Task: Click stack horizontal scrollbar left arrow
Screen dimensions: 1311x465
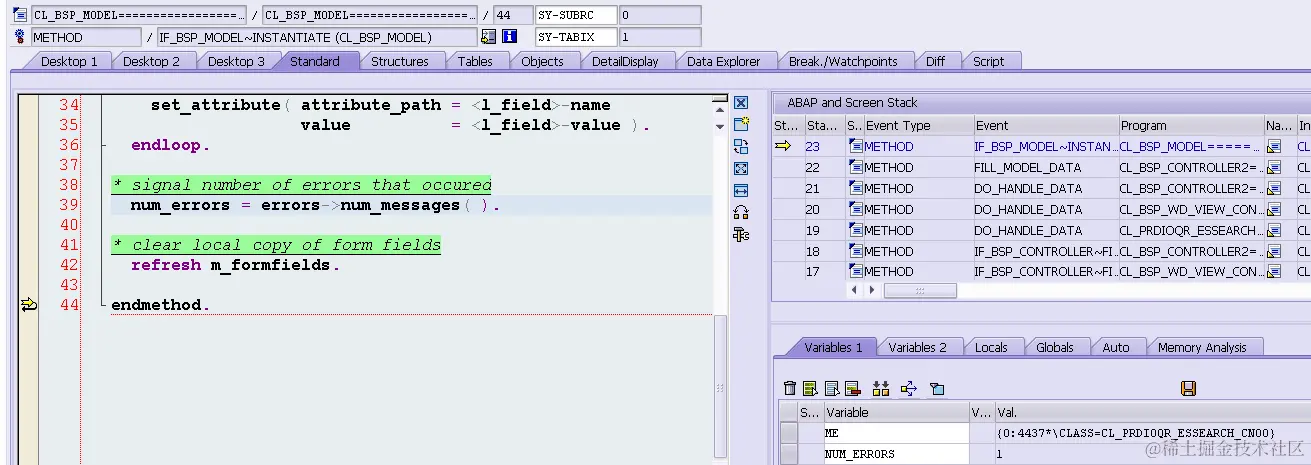Action: (x=853, y=290)
